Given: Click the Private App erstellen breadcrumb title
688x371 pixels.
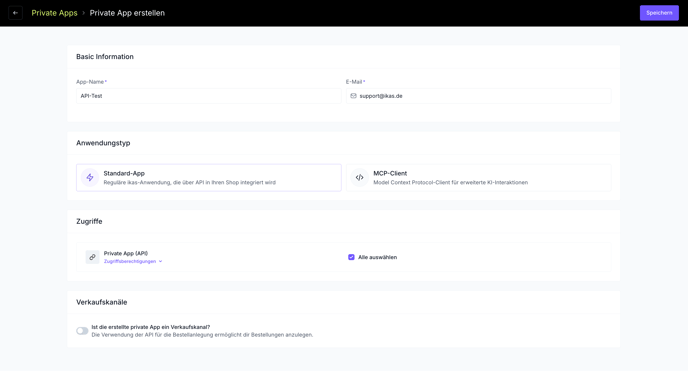Looking at the screenshot, I should coord(127,13).
